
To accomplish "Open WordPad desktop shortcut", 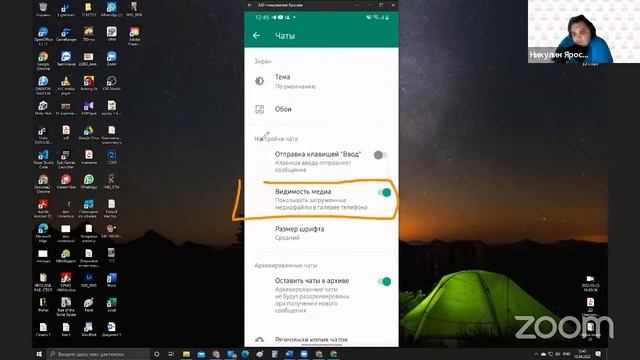I will pyautogui.click(x=89, y=329).
